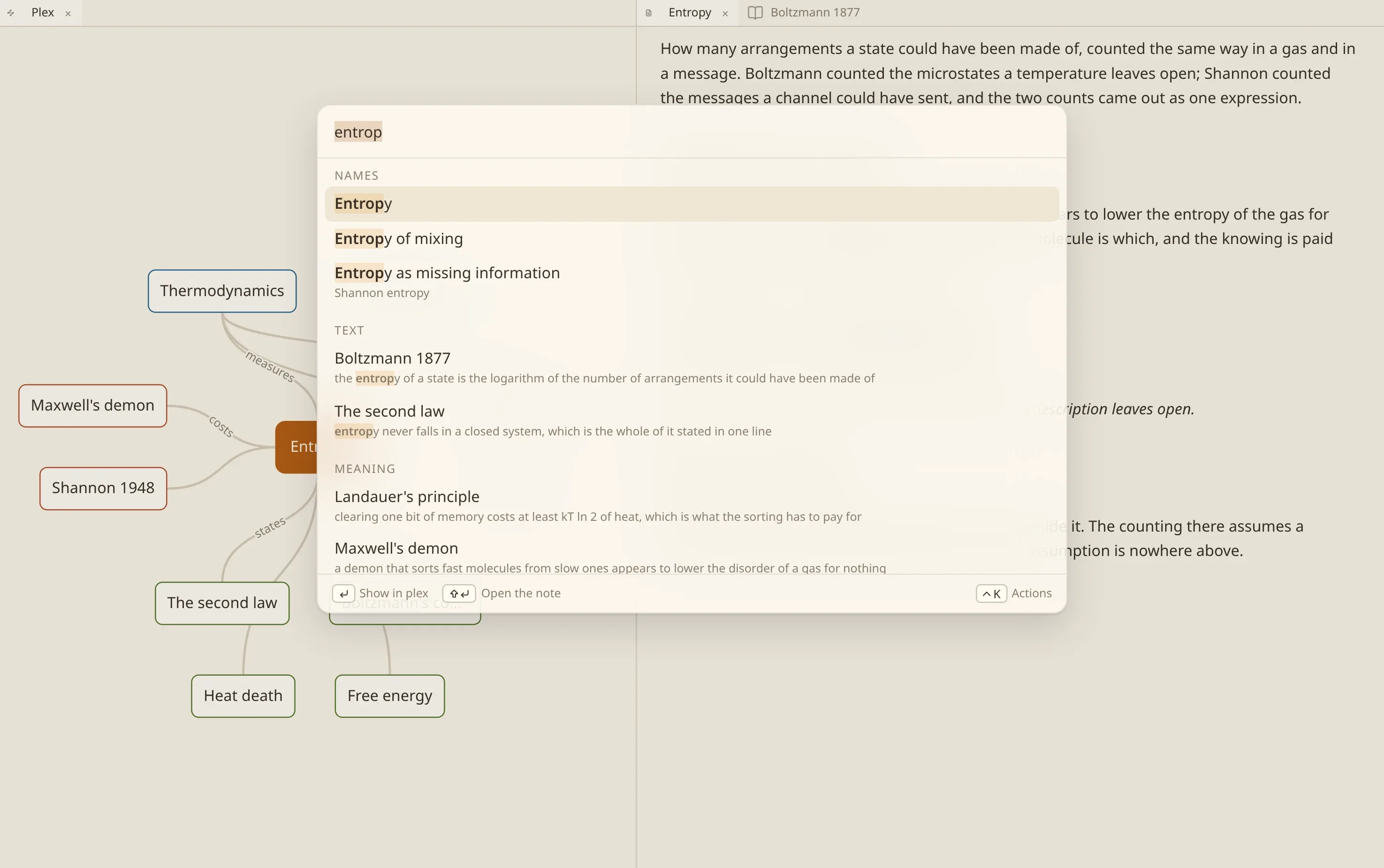
Task: Close the Plex tab
Action: [x=68, y=13]
